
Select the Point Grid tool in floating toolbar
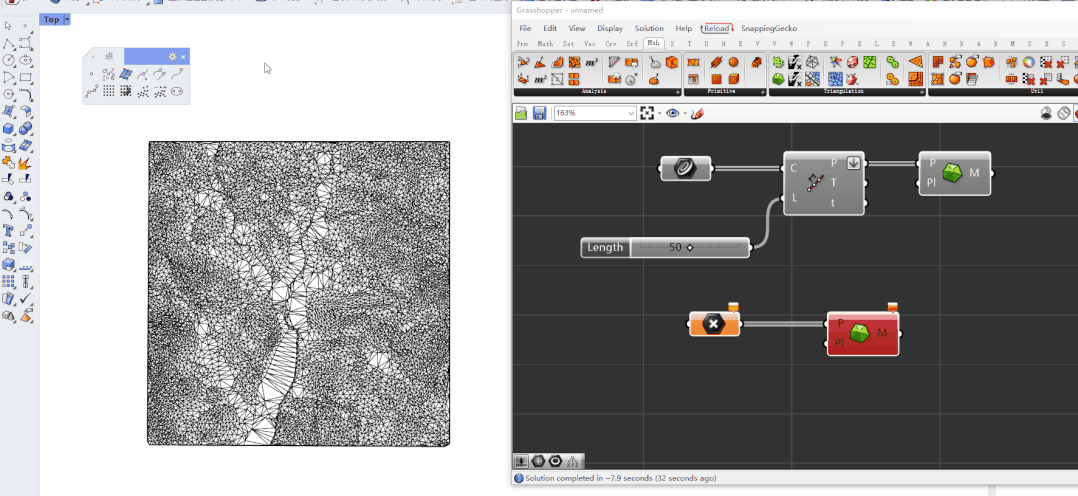pyautogui.click(x=109, y=91)
